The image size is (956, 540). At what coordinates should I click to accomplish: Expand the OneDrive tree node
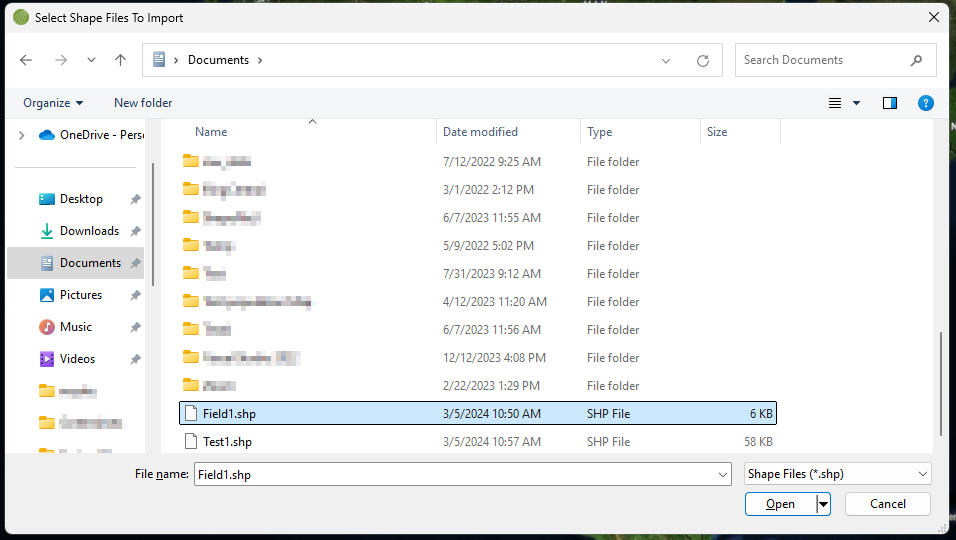(21, 135)
